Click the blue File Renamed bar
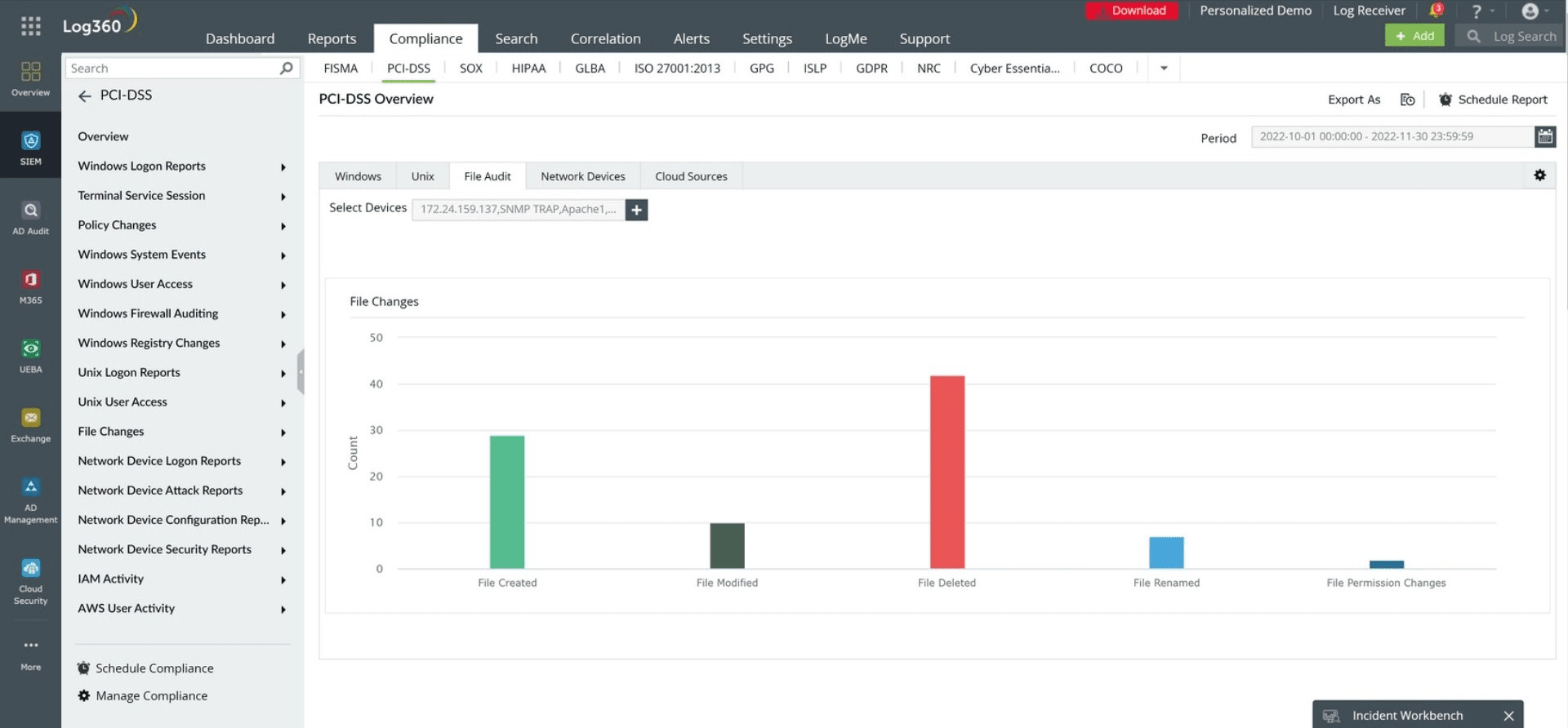Screen dimensions: 1568x728 pos(1166,553)
